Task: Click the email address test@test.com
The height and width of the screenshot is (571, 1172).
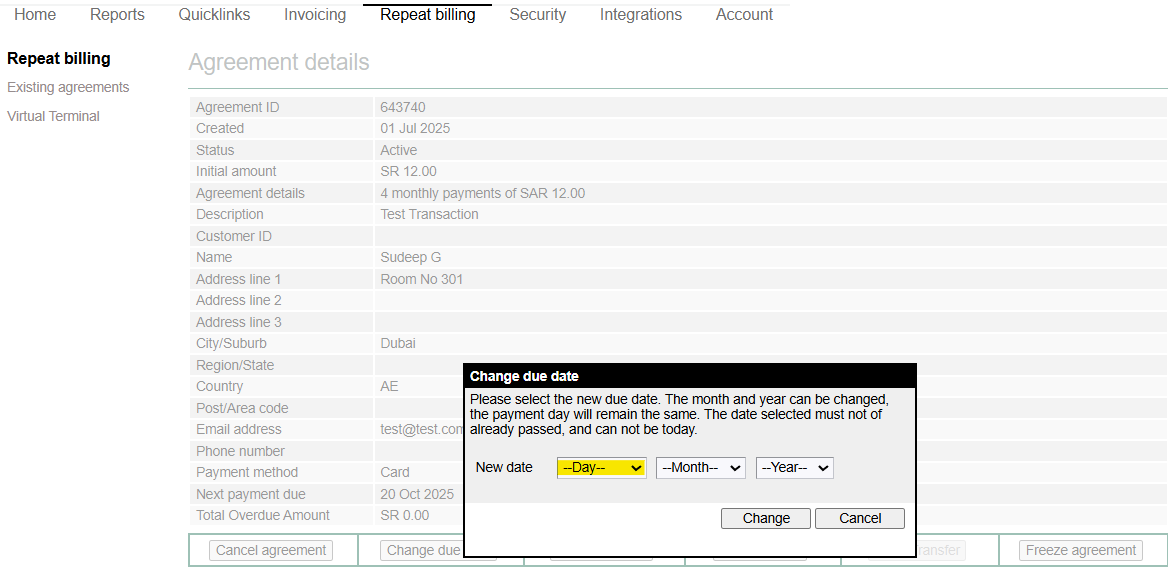Action: coord(422,430)
